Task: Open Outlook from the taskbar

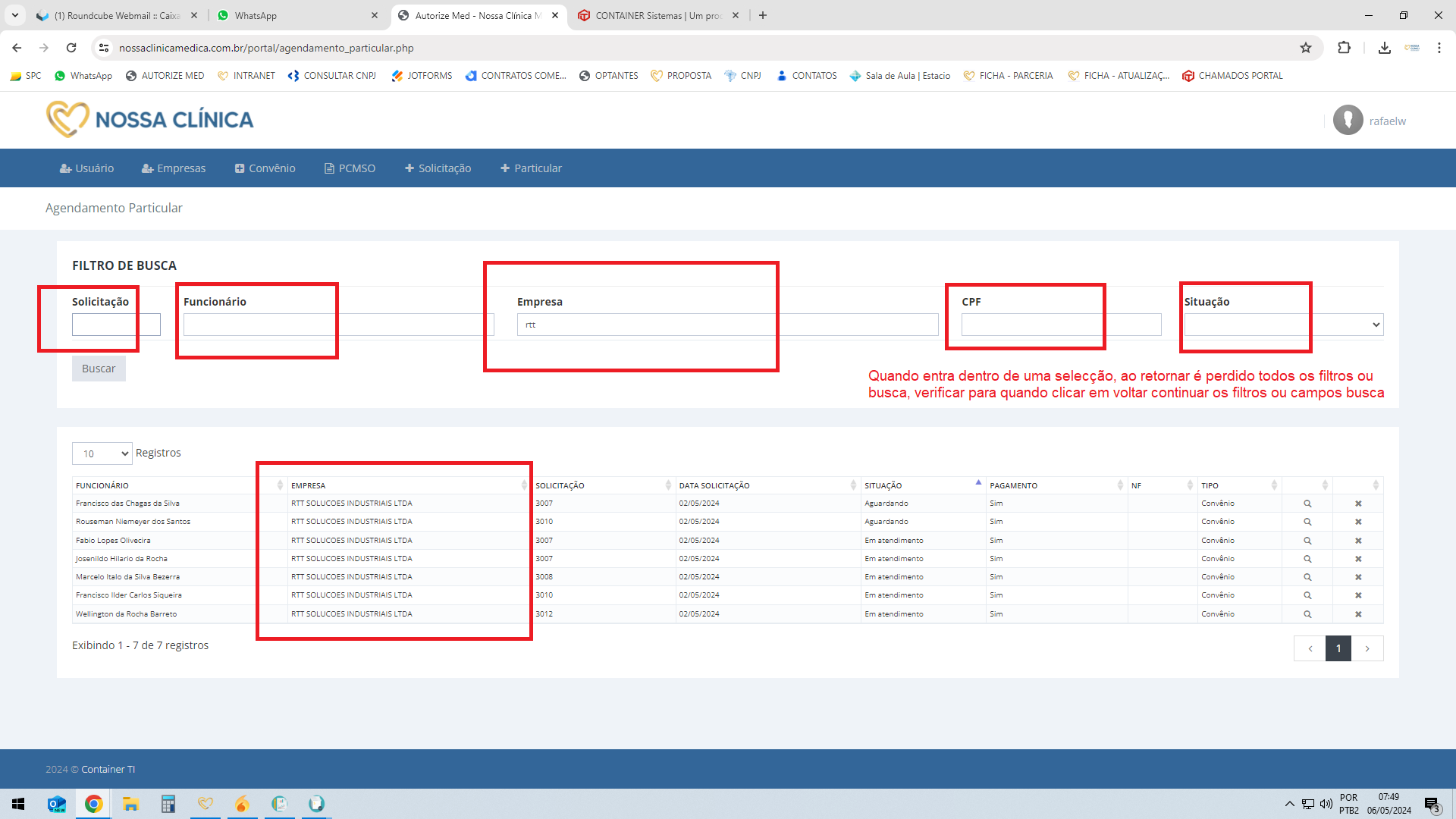Action: pos(57,804)
